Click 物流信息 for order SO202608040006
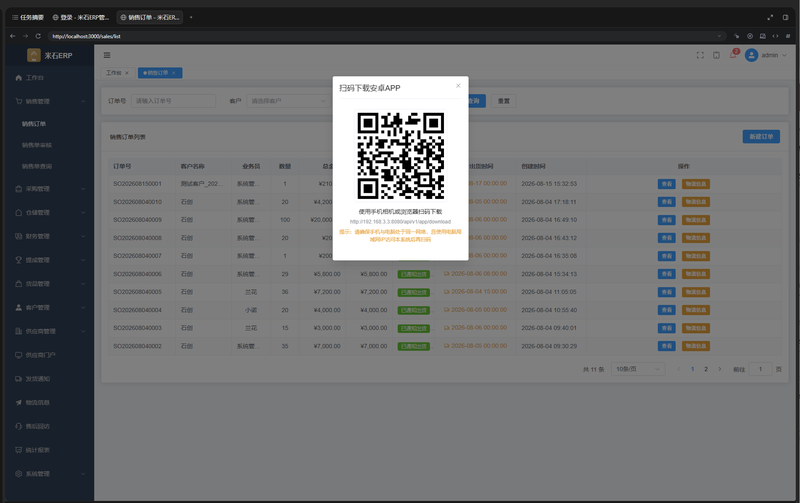 click(696, 274)
